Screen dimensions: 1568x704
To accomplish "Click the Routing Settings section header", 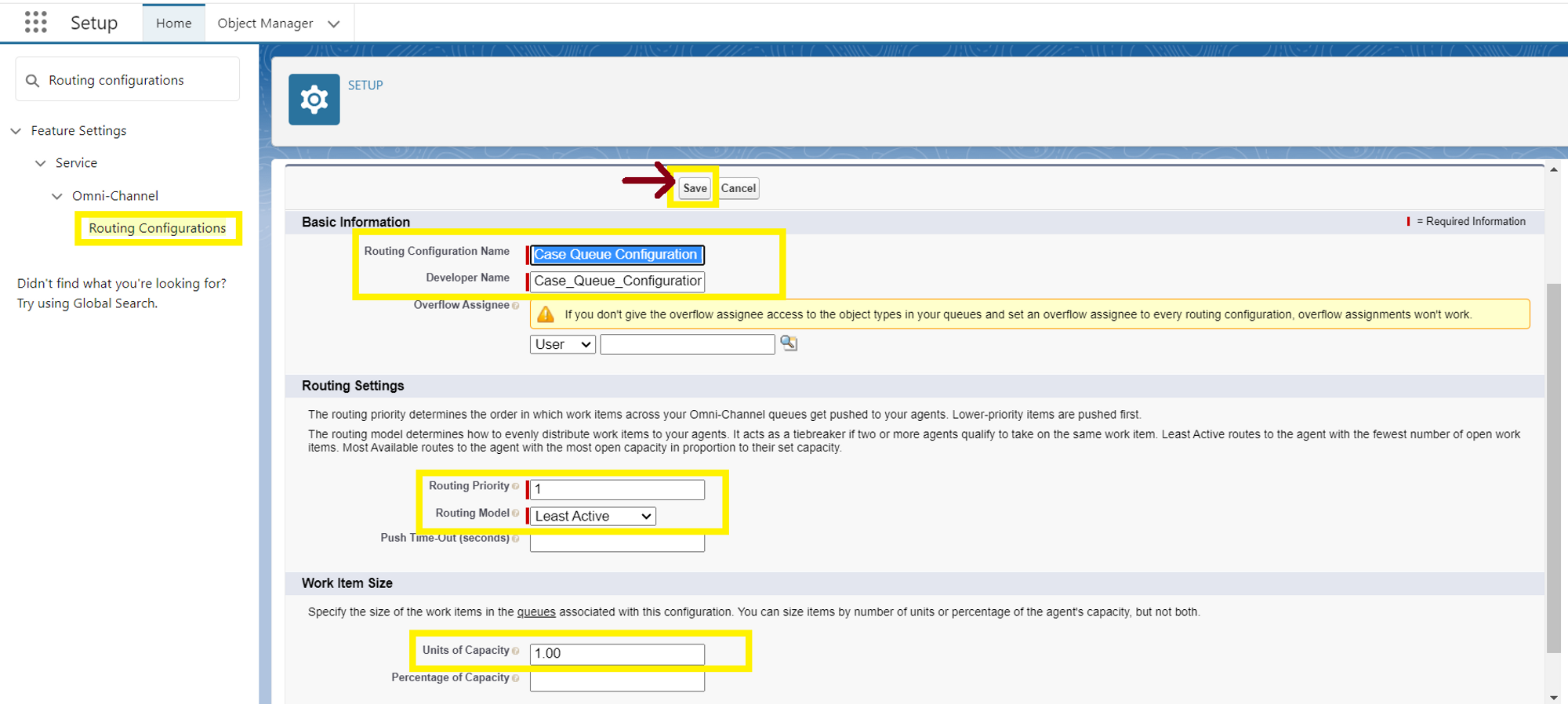I will click(x=353, y=386).
